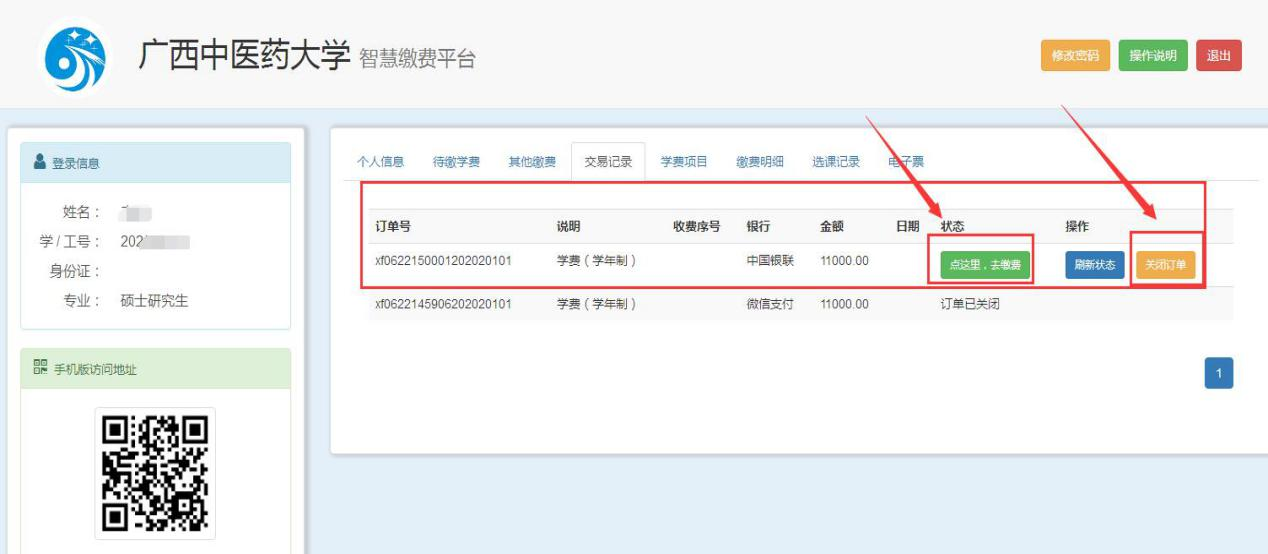Click order number xf0622150001202020101

pos(443,262)
